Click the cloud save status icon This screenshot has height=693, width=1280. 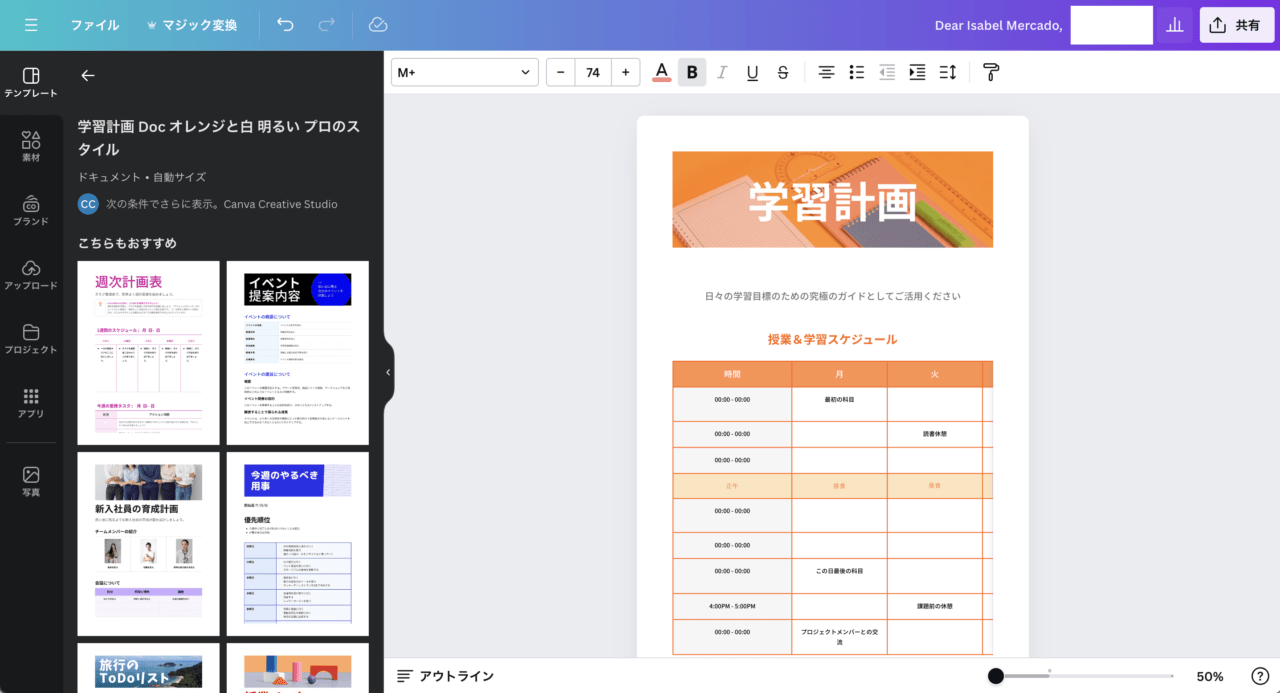coord(378,25)
